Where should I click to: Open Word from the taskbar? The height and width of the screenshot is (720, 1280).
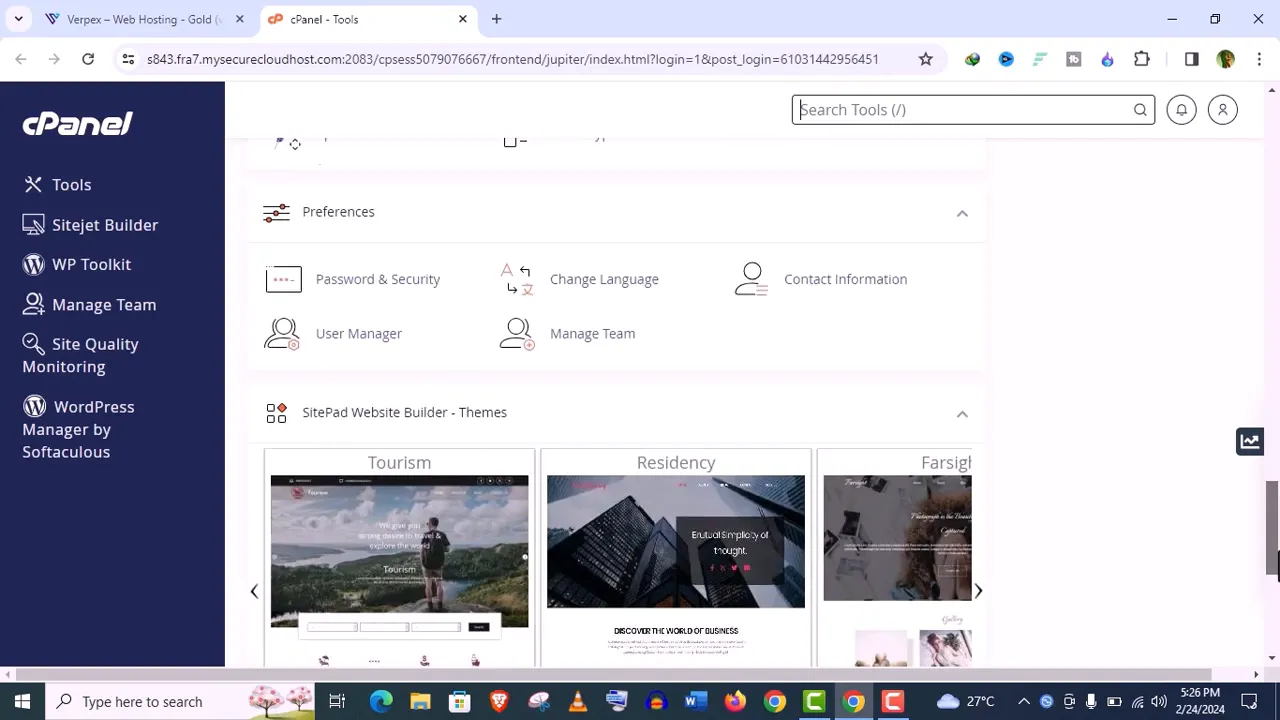[x=695, y=701]
